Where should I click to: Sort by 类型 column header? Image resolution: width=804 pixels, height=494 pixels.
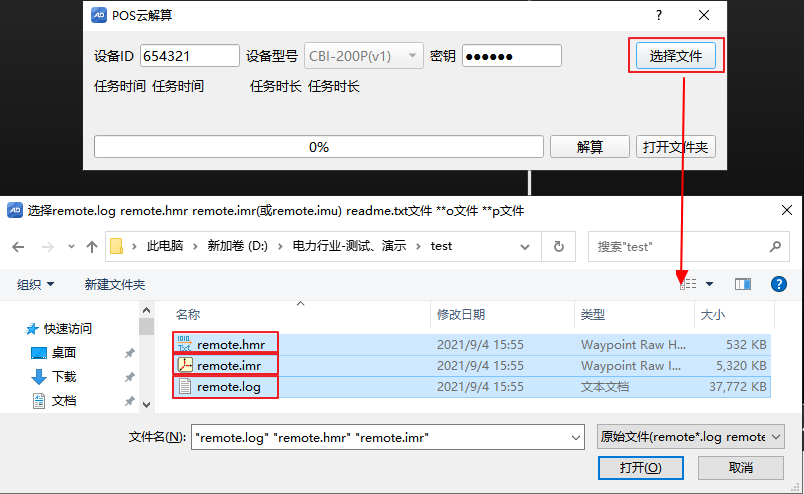pos(593,314)
